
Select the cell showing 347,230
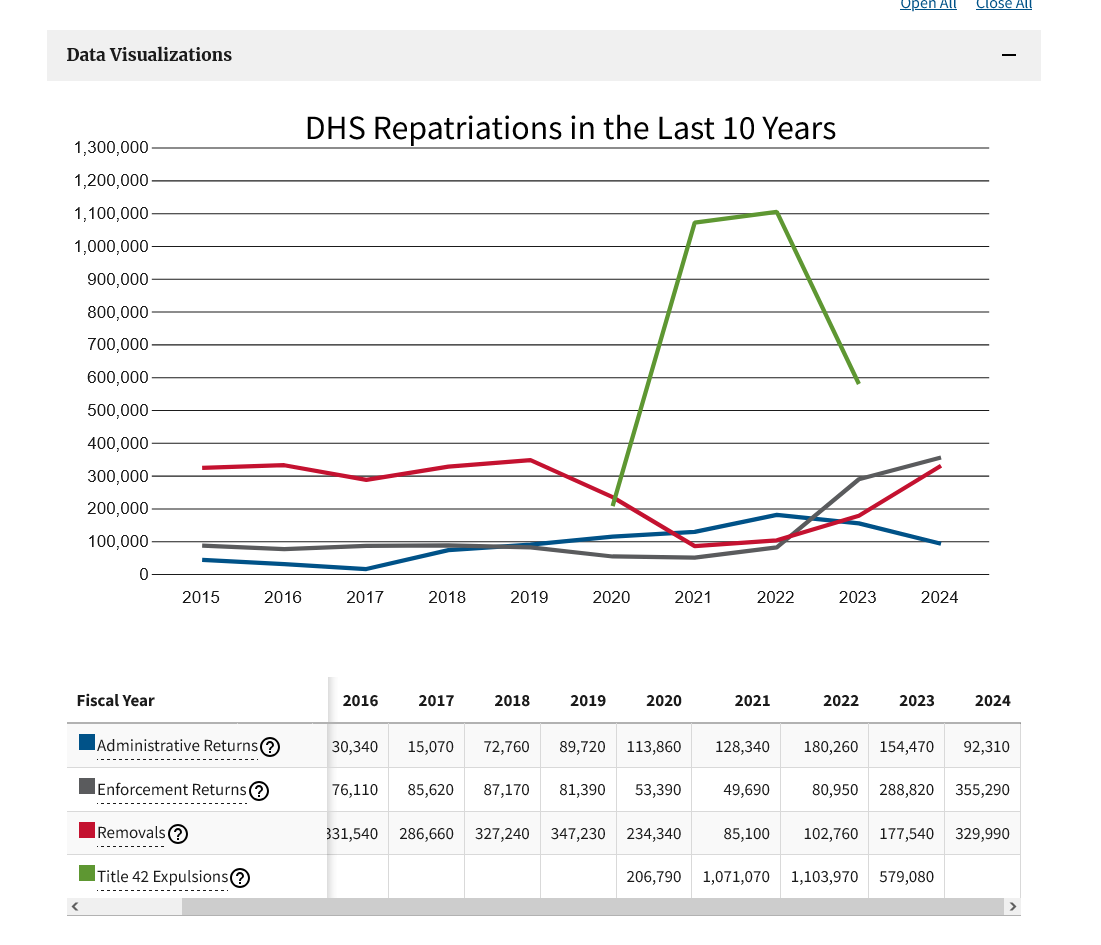tap(578, 833)
